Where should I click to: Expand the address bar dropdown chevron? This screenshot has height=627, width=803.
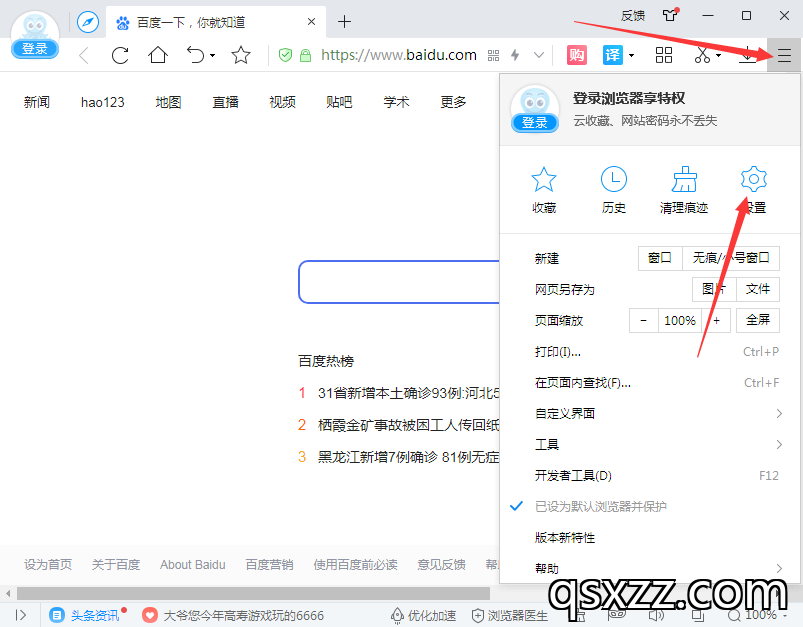539,55
